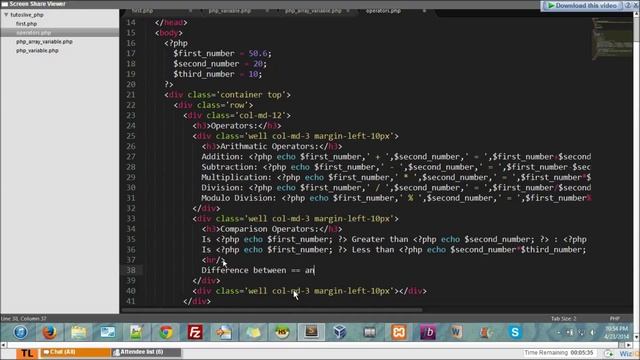Switch to Sublime Text in the taskbar

pos(311,332)
